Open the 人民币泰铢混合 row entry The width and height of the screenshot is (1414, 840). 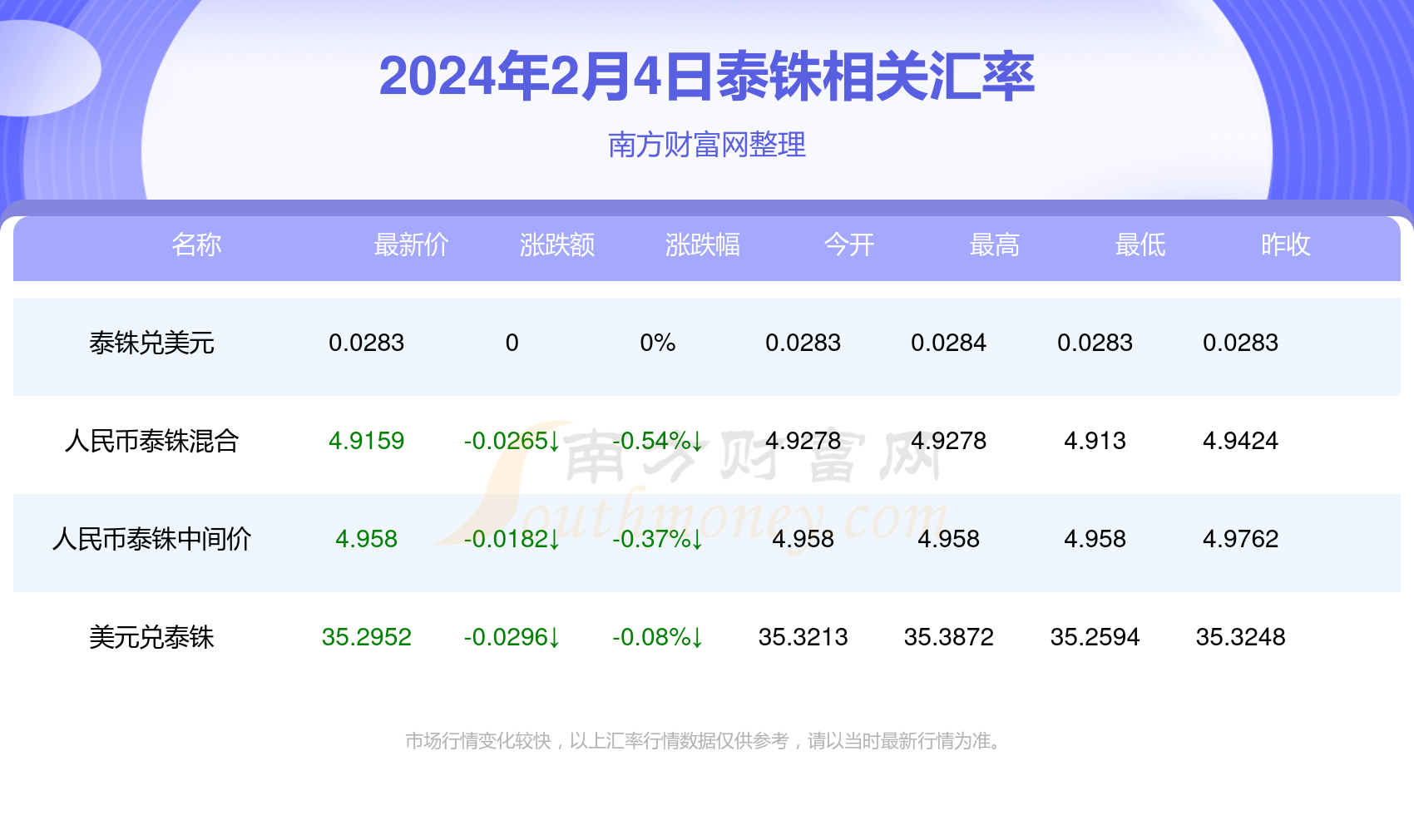(x=152, y=442)
